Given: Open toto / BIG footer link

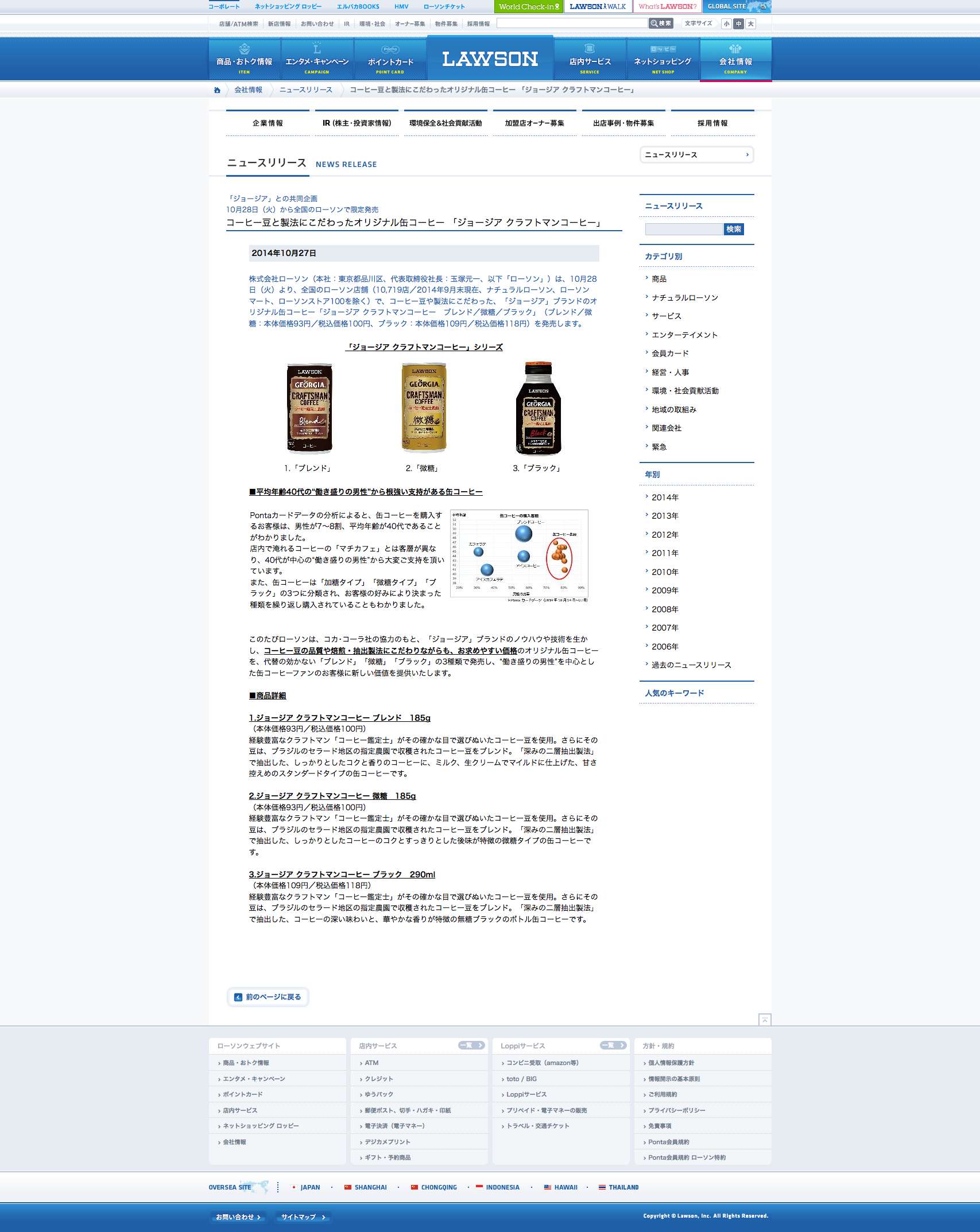Looking at the screenshot, I should 521,1079.
